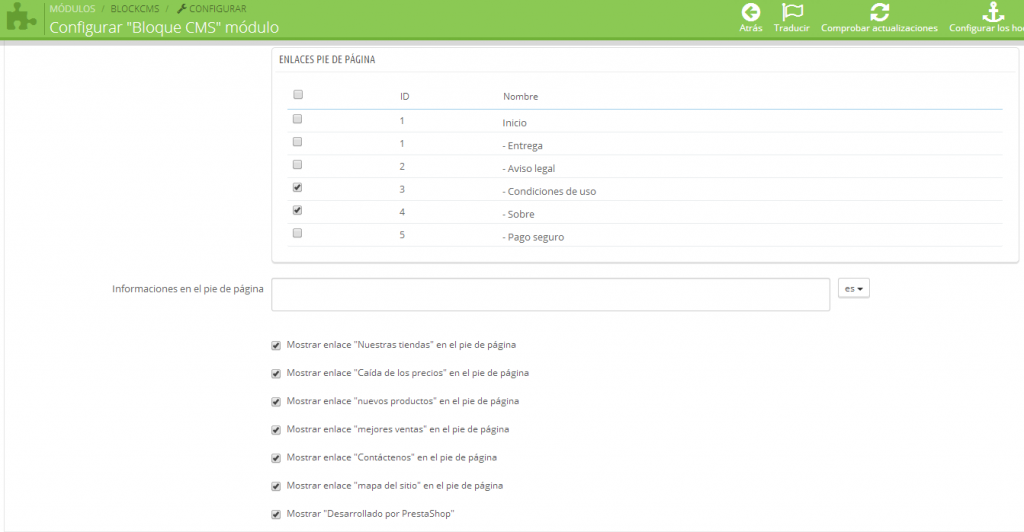Image resolution: width=1024 pixels, height=532 pixels.
Task: Click the "- Sobre" name cell
Action: click(x=519, y=214)
